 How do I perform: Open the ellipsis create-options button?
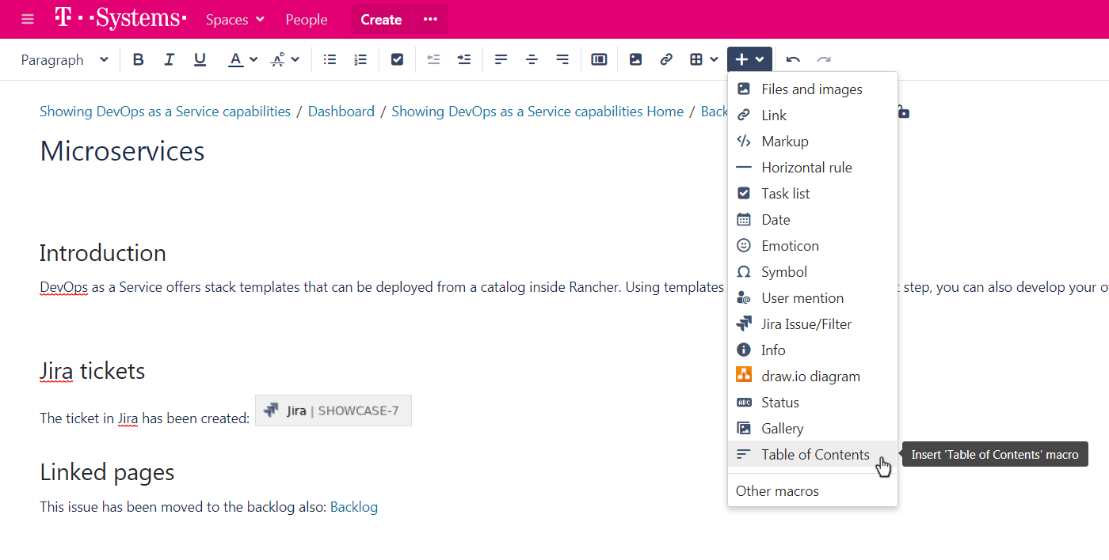(x=430, y=20)
